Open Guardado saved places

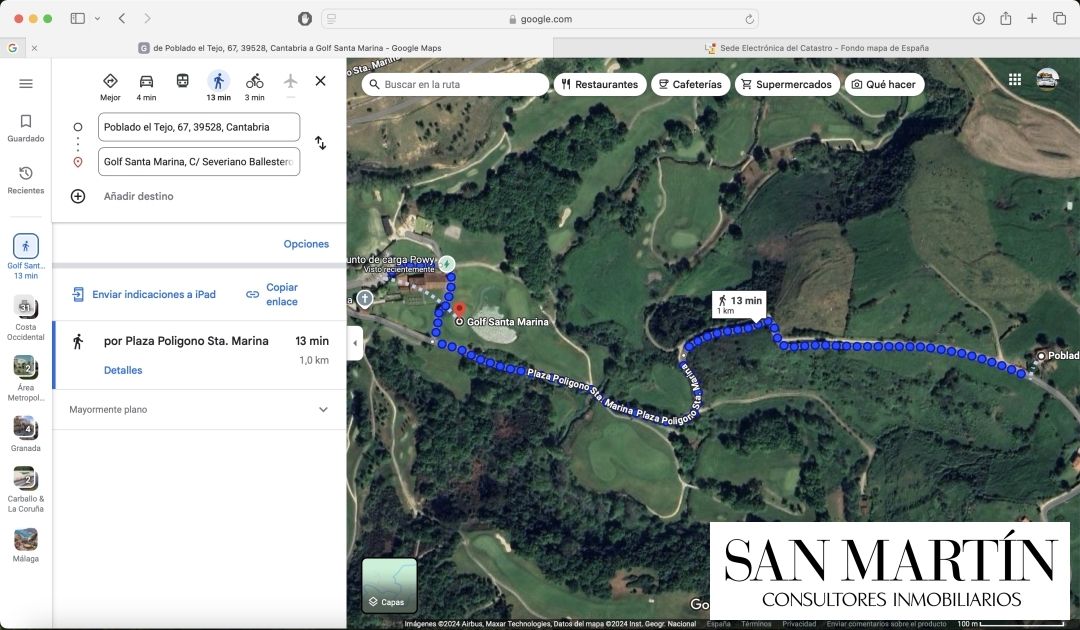click(26, 127)
